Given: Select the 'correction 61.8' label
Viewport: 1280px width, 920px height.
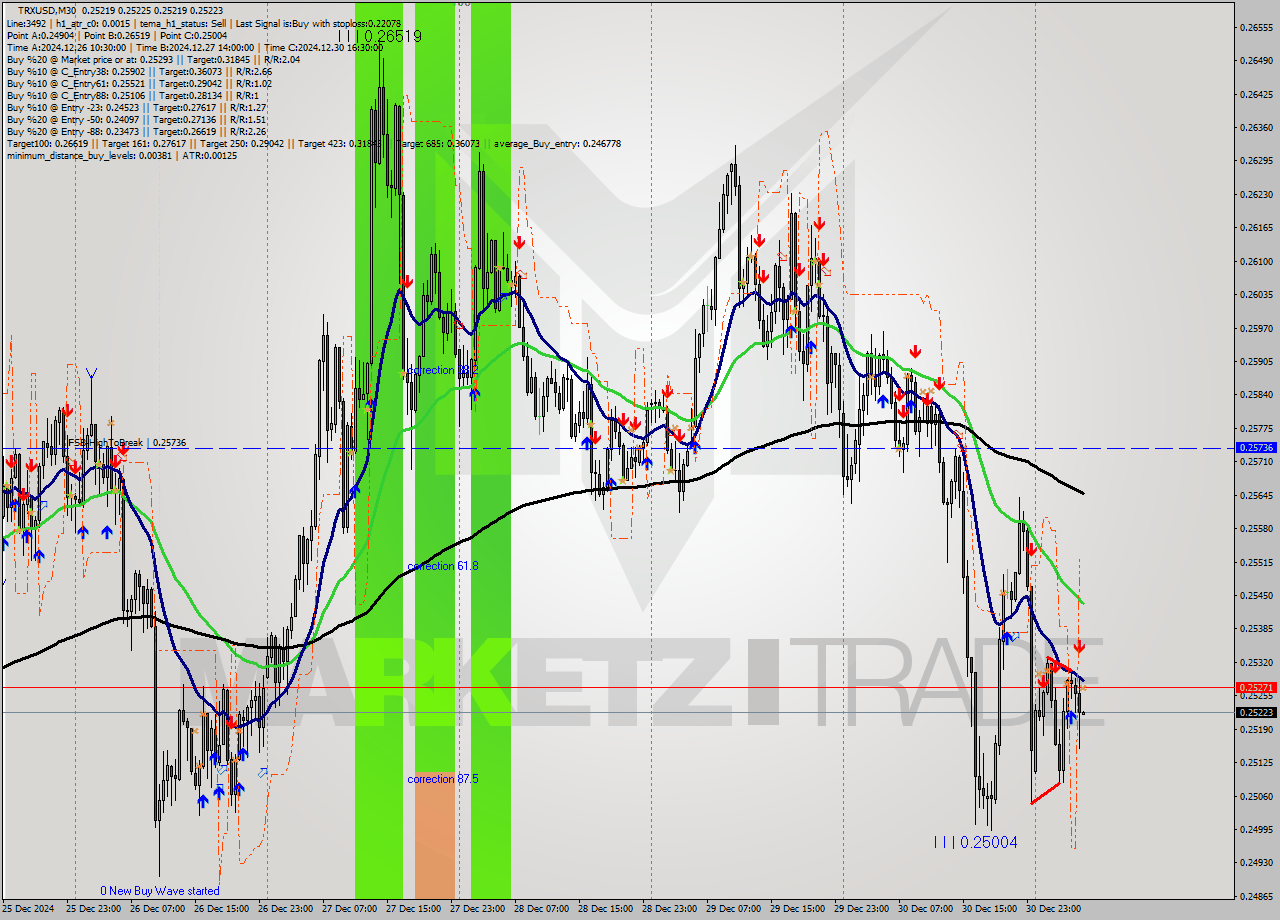Looking at the screenshot, I should coord(443,566).
